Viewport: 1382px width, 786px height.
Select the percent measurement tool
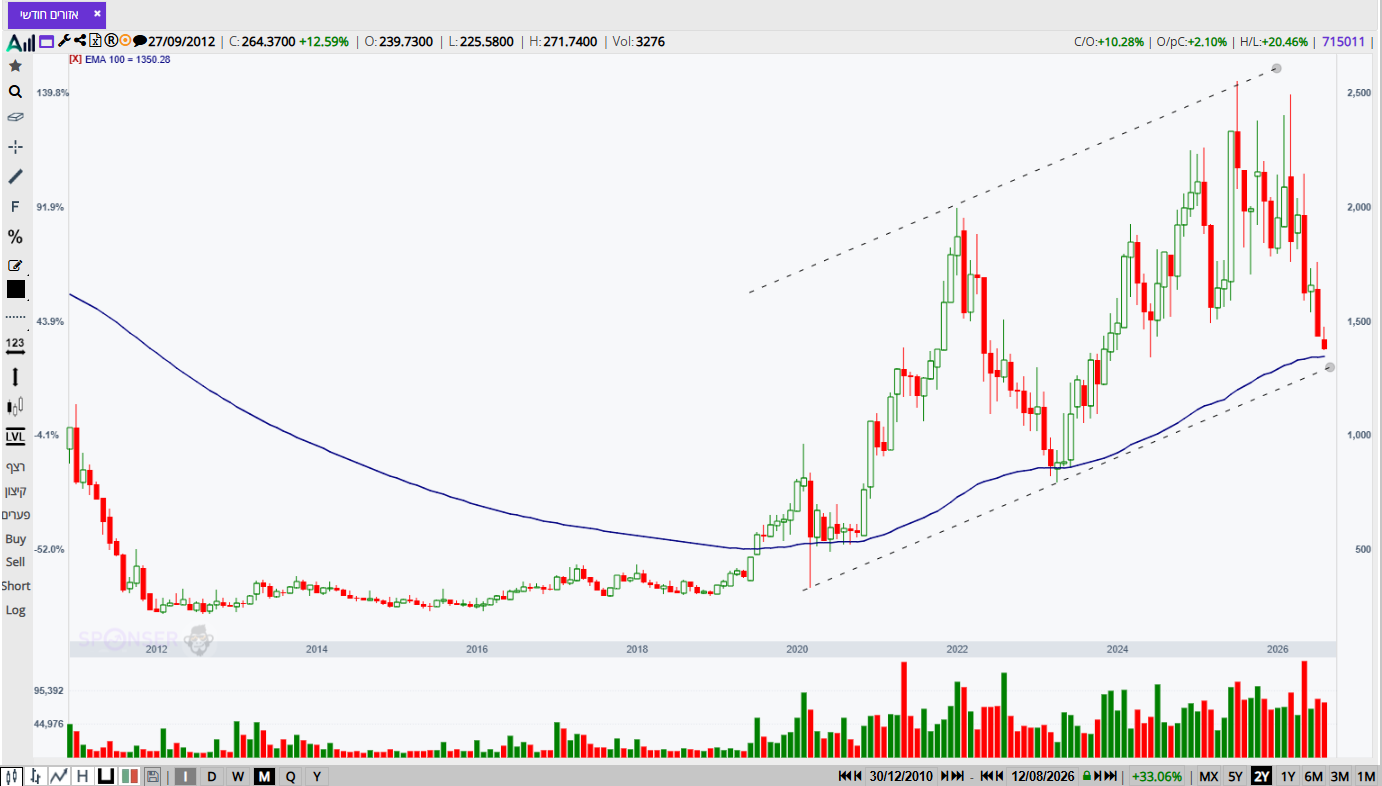[x=15, y=237]
